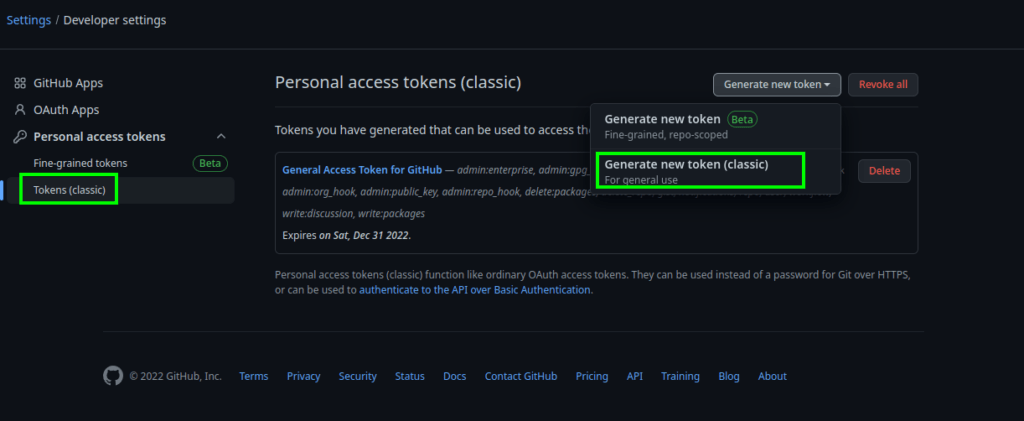The width and height of the screenshot is (1024, 421).
Task: Click the GitHub Apps grid icon
Action: pyautogui.click(x=20, y=84)
